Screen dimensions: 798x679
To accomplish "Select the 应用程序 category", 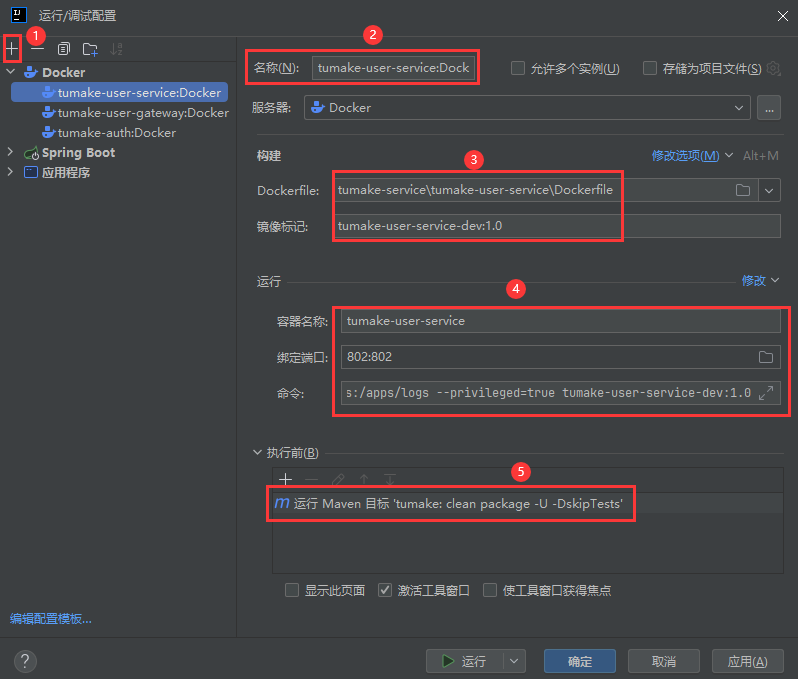I will [x=57, y=173].
